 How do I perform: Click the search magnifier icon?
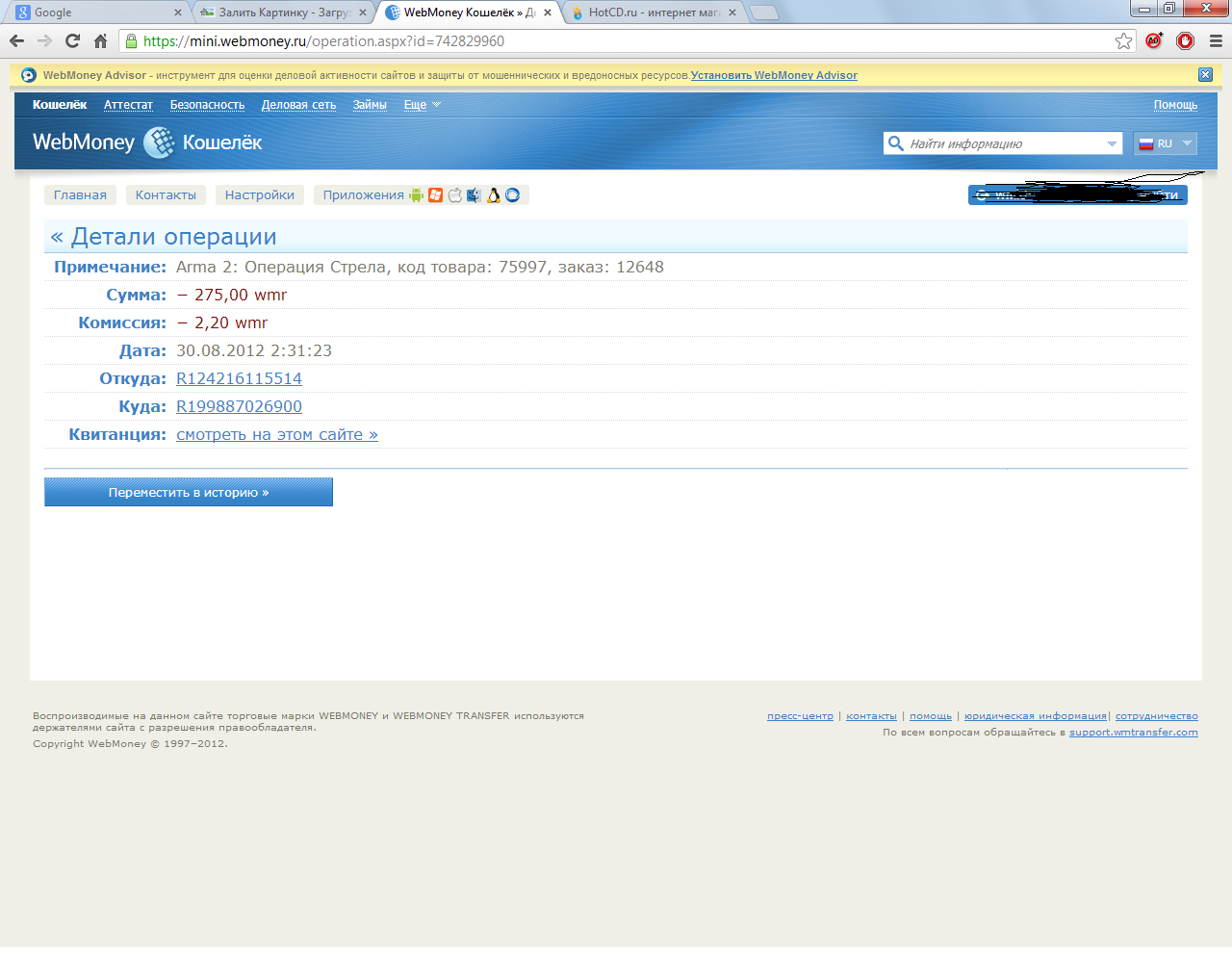click(896, 143)
